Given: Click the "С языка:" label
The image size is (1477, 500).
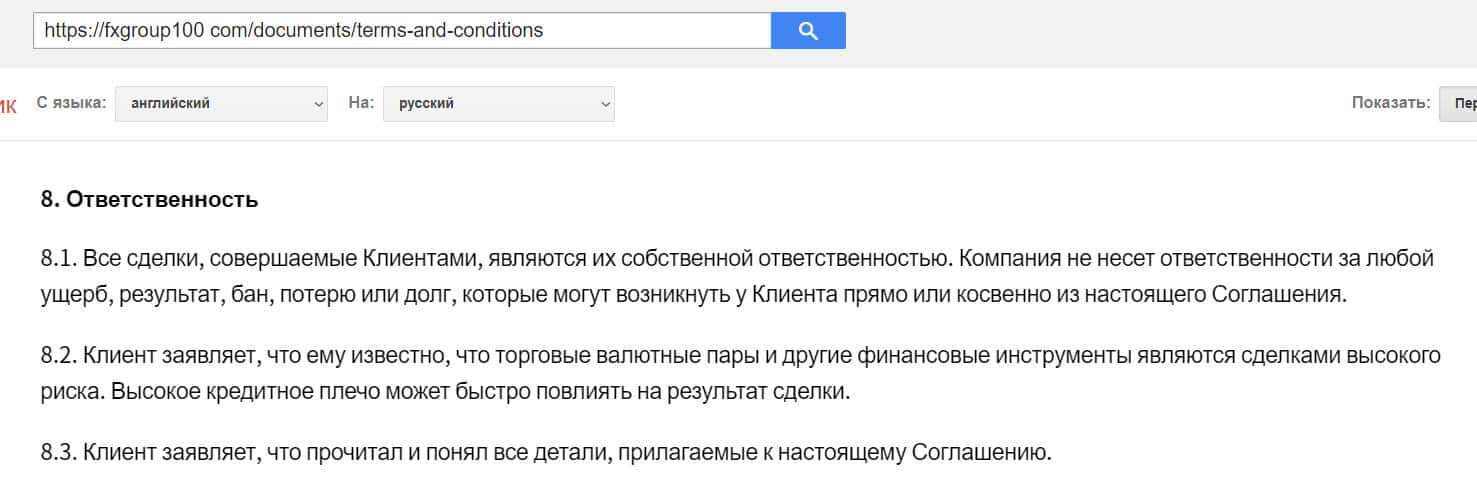Looking at the screenshot, I should point(71,102).
